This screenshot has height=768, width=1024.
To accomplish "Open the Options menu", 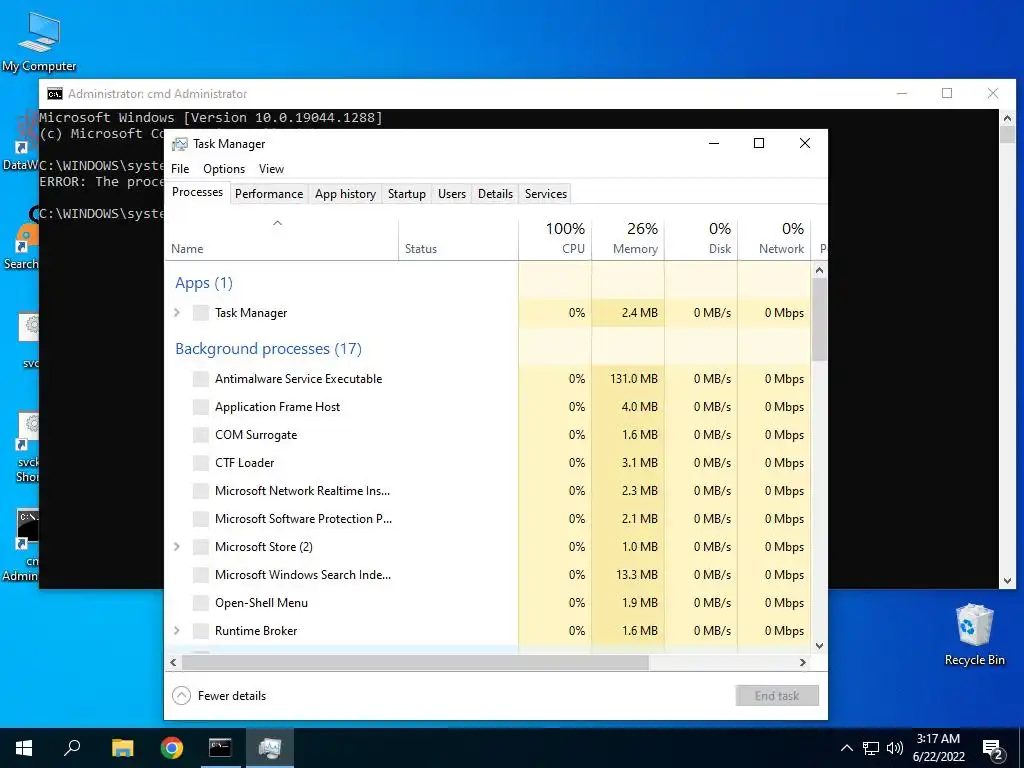I will (224, 169).
